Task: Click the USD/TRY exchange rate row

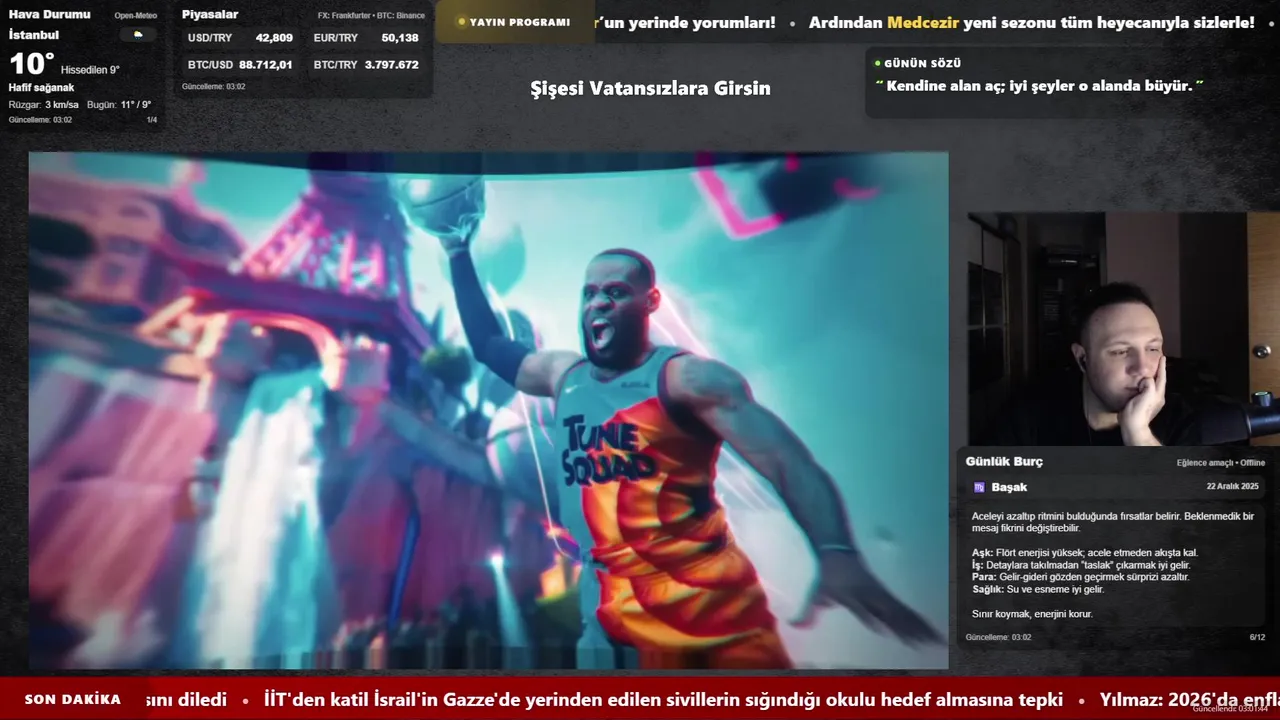Action: [240, 38]
